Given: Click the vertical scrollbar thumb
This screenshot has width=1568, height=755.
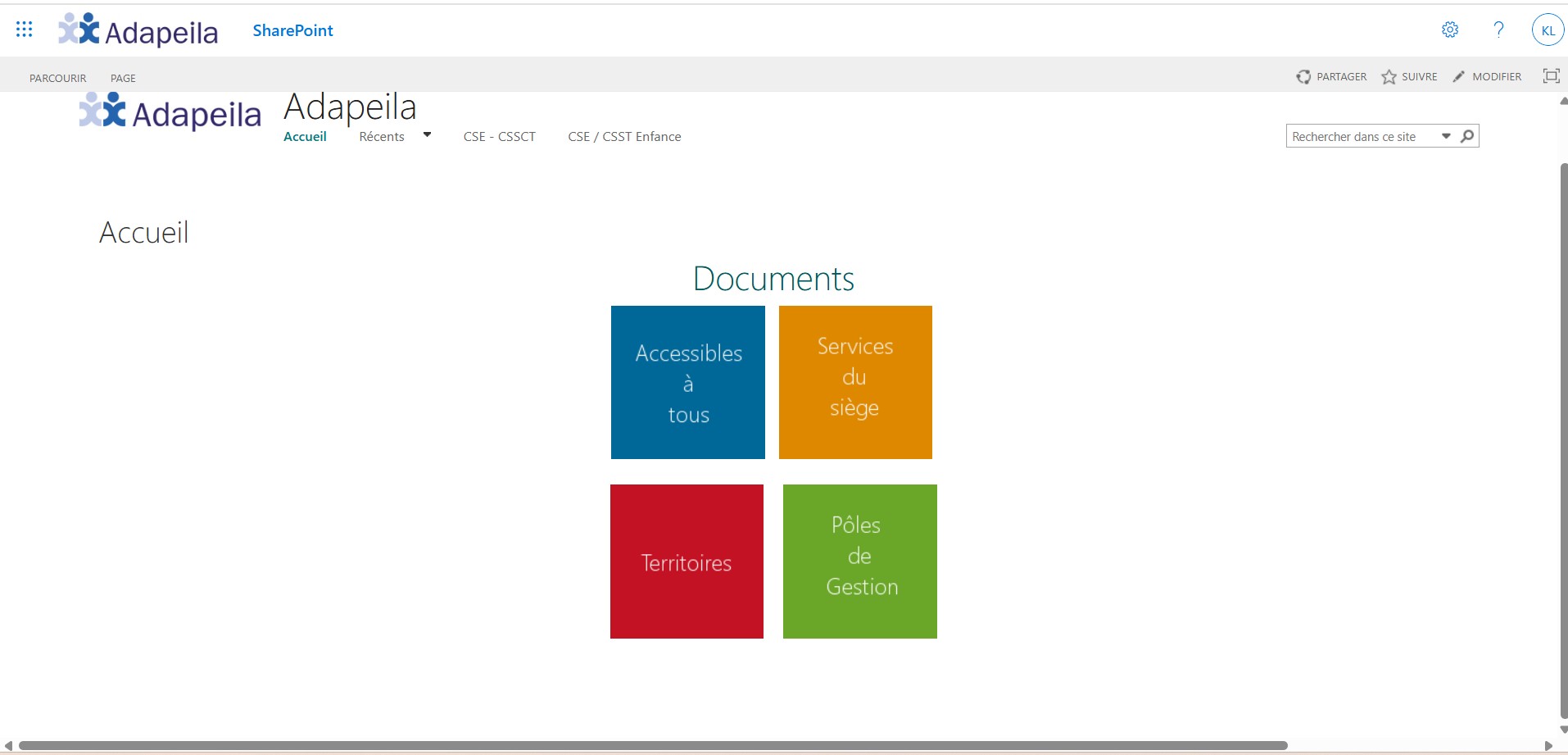Looking at the screenshot, I should point(1563,441).
